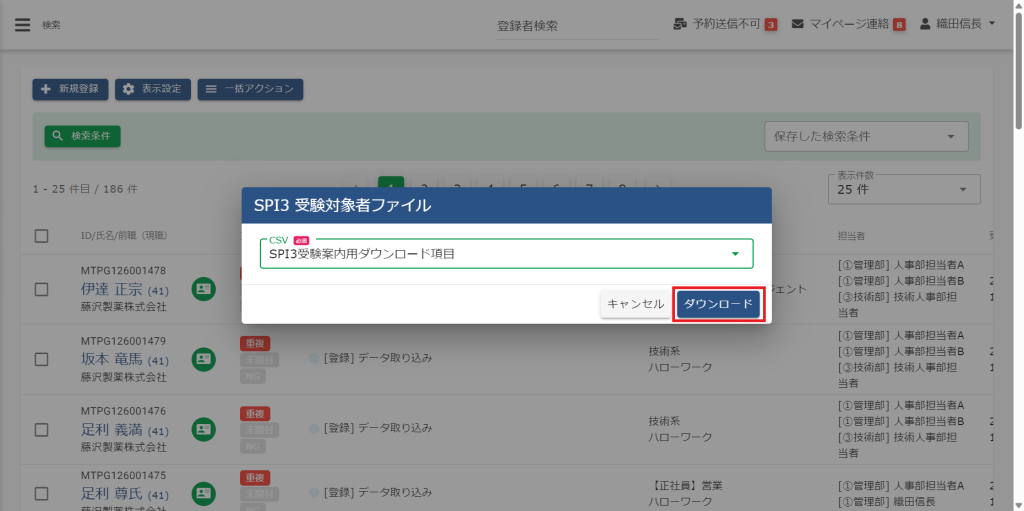Select checkbox beside 坂本 竜馬
This screenshot has width=1024, height=511.
click(x=42, y=358)
